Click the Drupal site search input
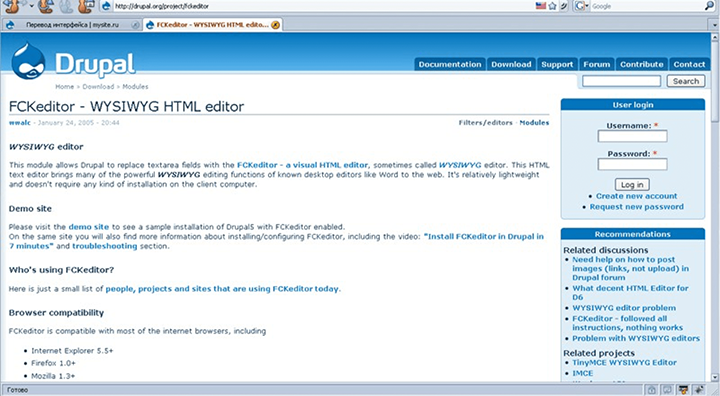The width and height of the screenshot is (720, 396). (x=621, y=81)
